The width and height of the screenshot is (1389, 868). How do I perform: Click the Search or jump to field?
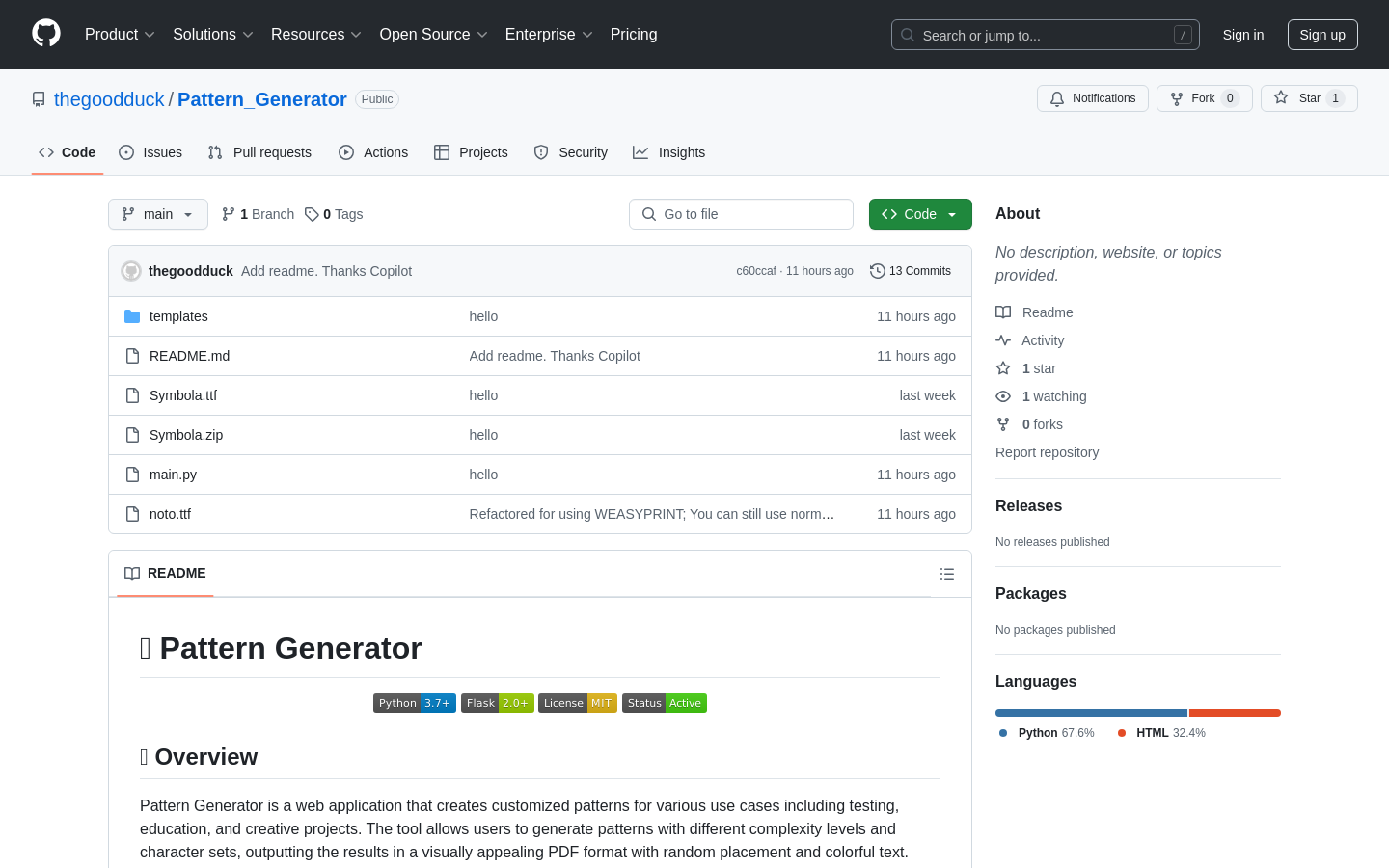pos(1046,35)
